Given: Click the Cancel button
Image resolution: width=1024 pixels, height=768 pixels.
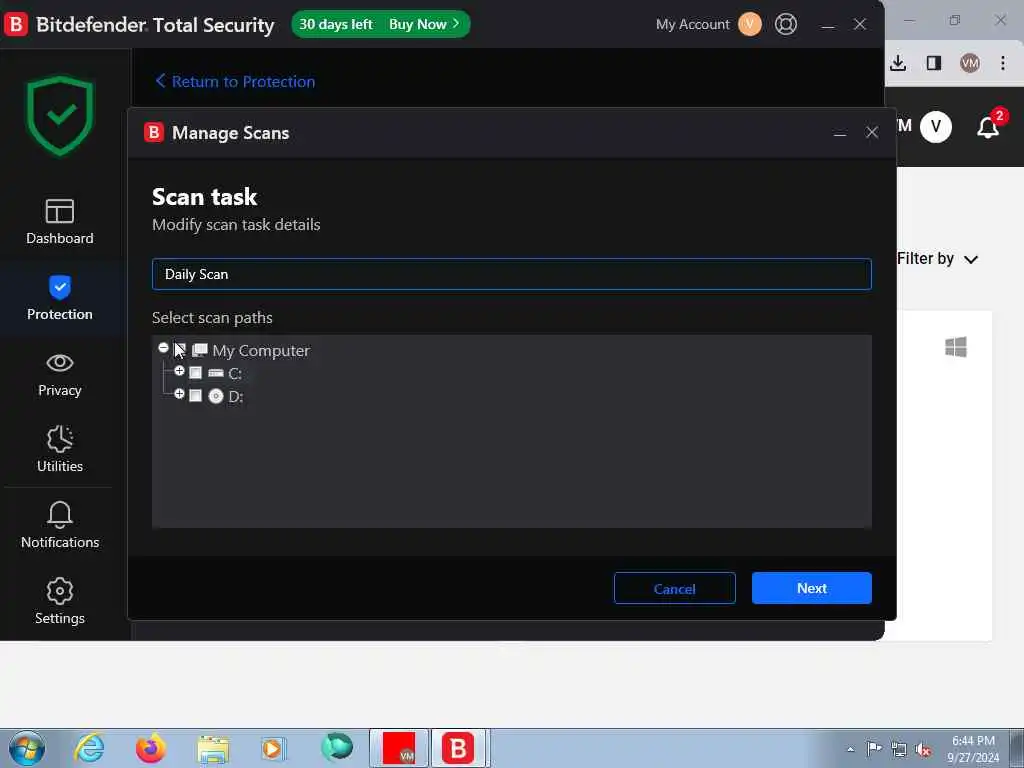Looking at the screenshot, I should [x=675, y=588].
